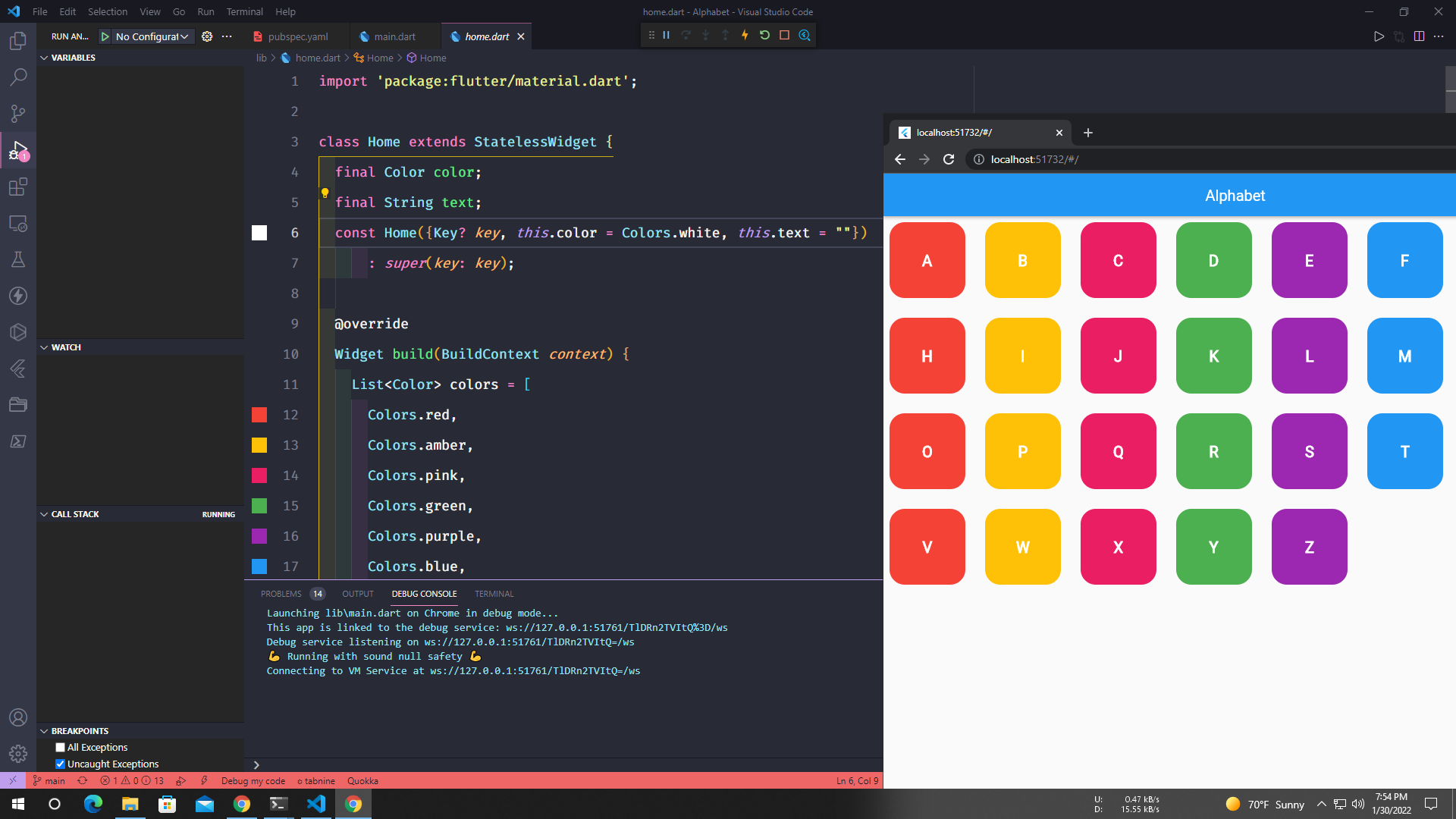Restart the debug session
This screenshot has width=1456, height=819.
click(764, 36)
